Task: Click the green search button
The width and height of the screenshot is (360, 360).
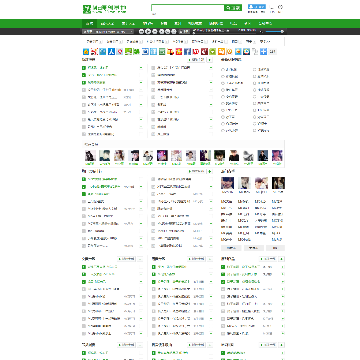Action: (x=233, y=8)
